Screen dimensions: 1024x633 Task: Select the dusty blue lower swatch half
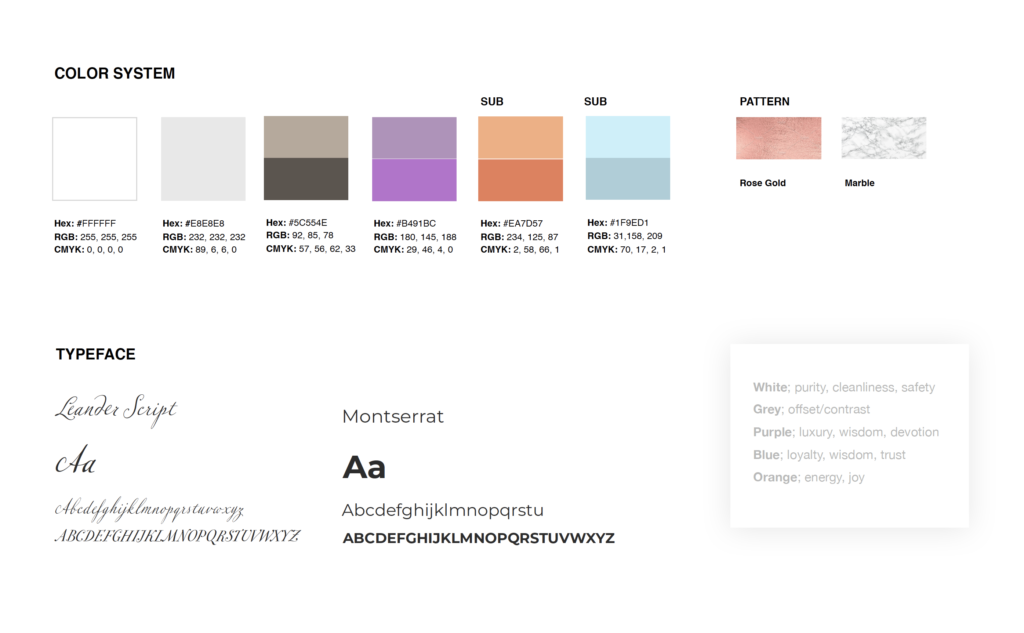pyautogui.click(x=628, y=178)
